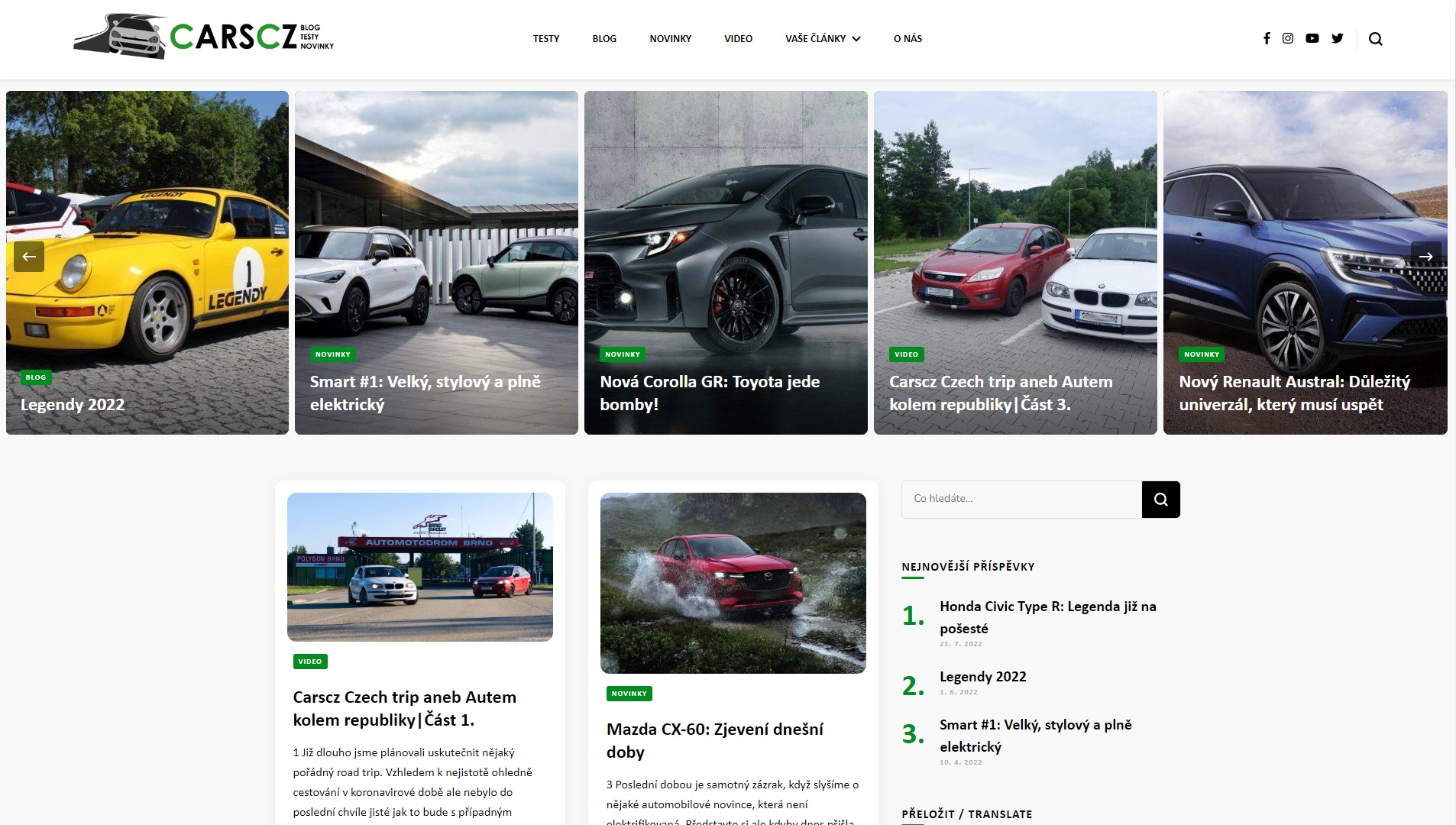The image size is (1456, 825).
Task: Click the CARSCZ logo
Action: (x=204, y=36)
